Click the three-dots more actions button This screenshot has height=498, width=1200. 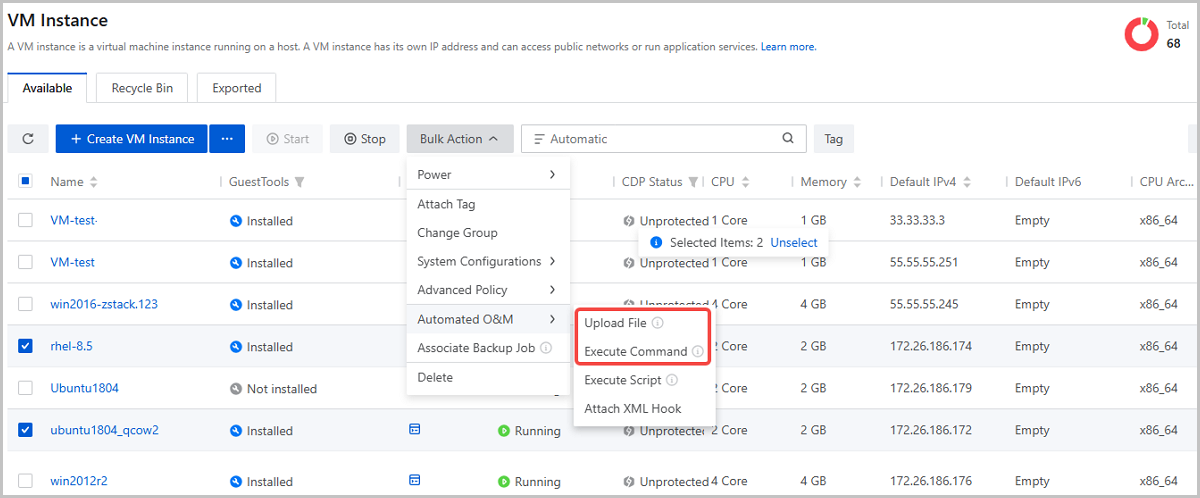tap(227, 139)
